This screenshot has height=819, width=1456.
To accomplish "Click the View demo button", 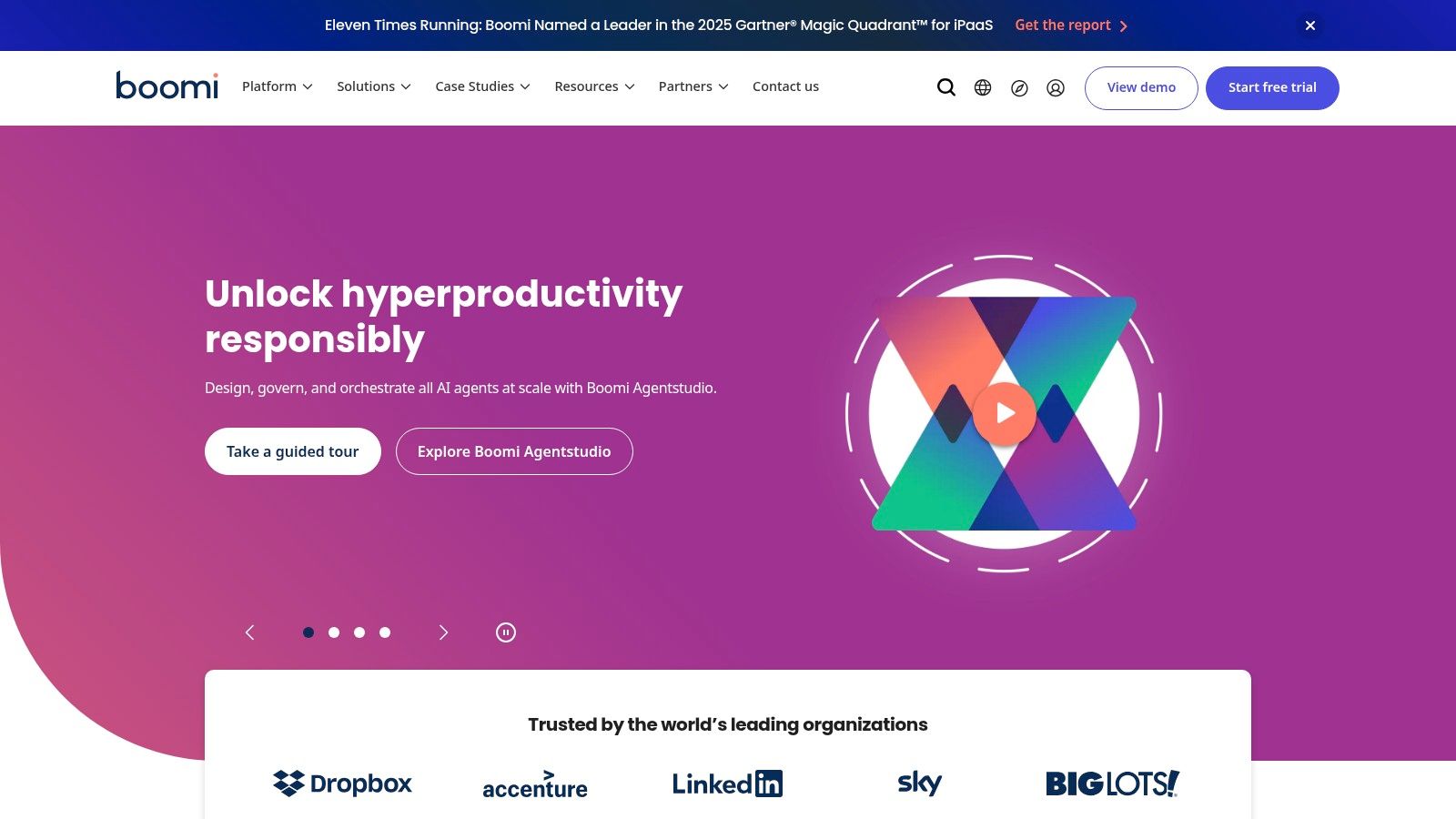I will click(x=1141, y=87).
